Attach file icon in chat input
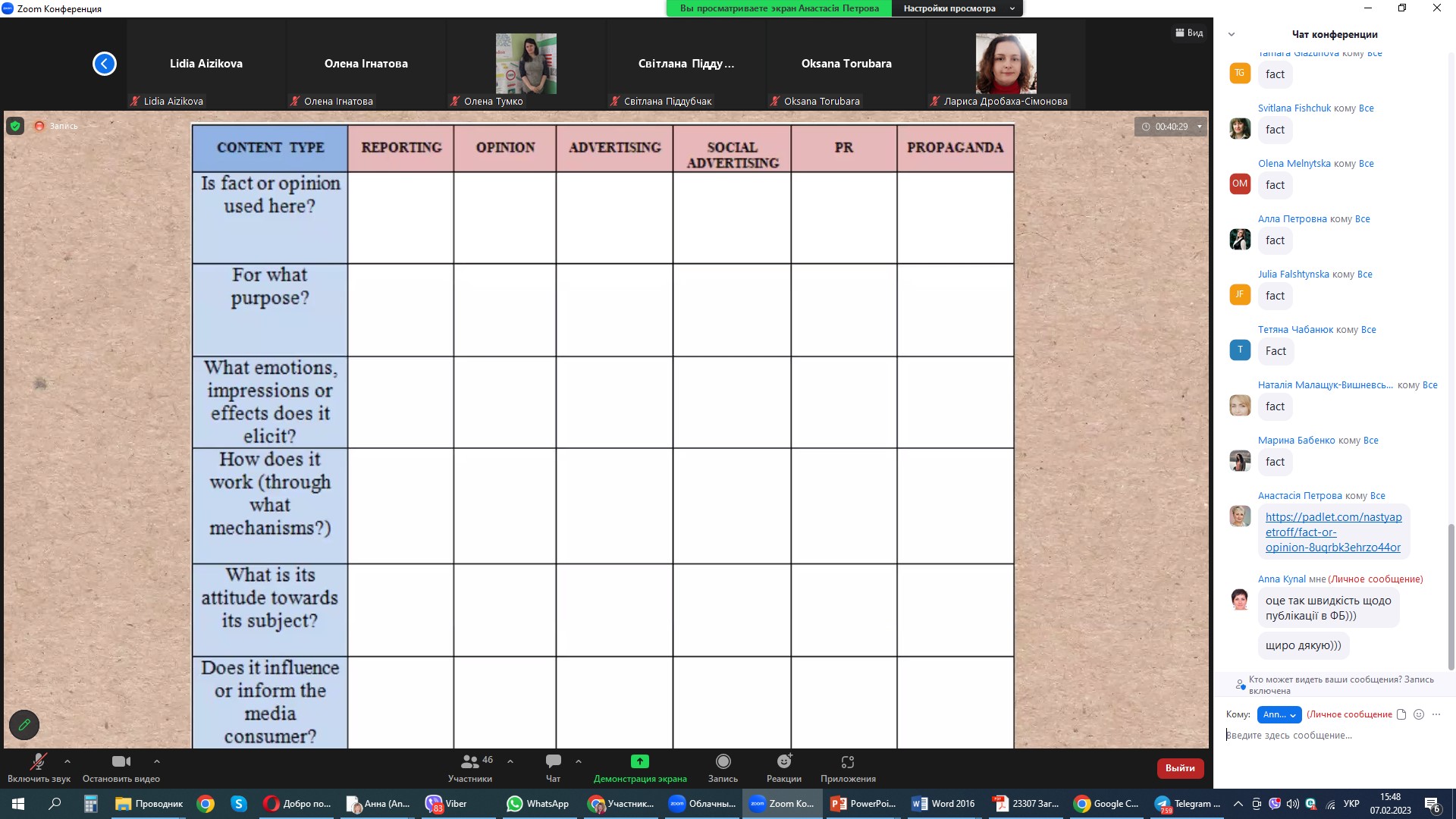The width and height of the screenshot is (1456, 819). tap(1401, 714)
